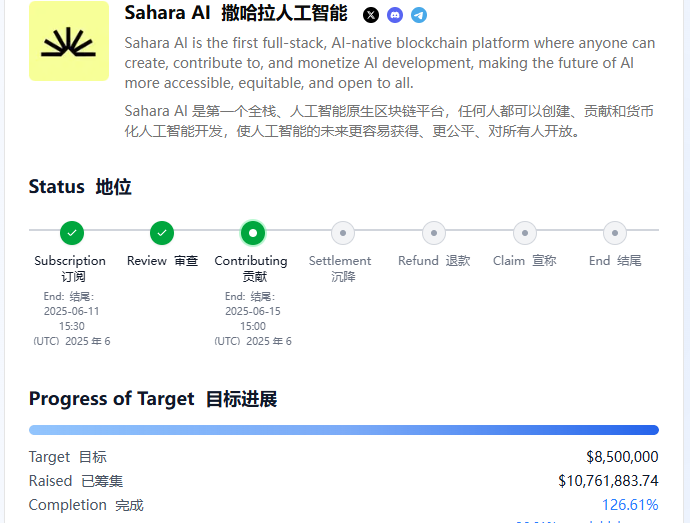
Task: Click the 2025-06-15 contributing end date
Action: pyautogui.click(x=253, y=311)
